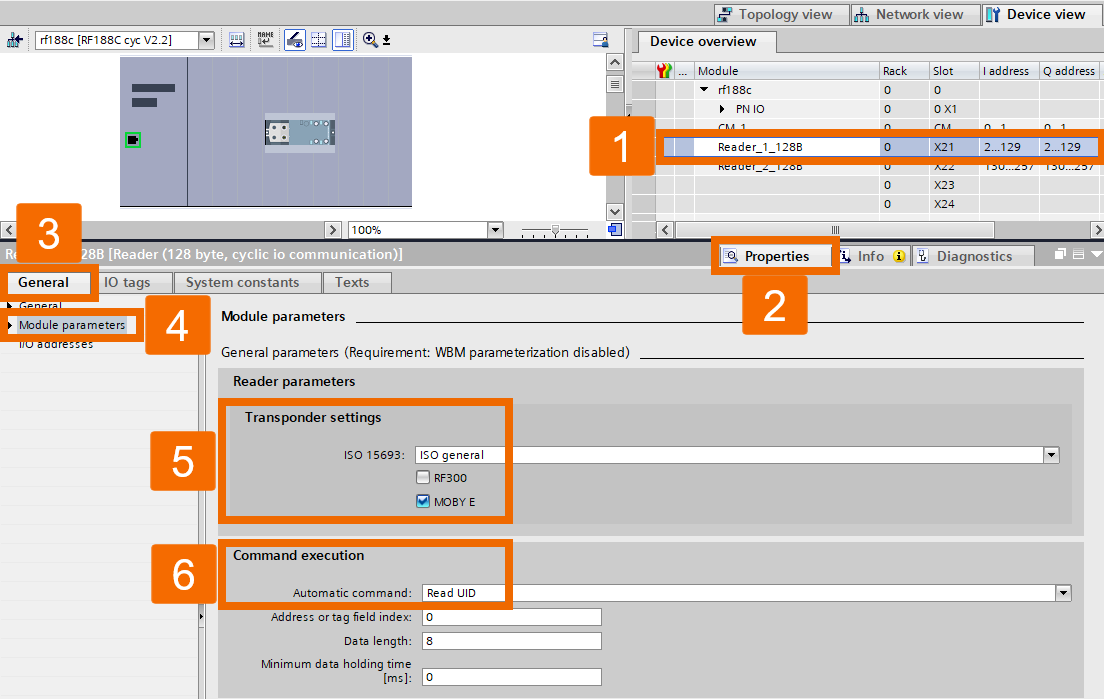This screenshot has height=699, width=1104.
Task: Select Module parameters in navigation tree
Action: click(72, 325)
